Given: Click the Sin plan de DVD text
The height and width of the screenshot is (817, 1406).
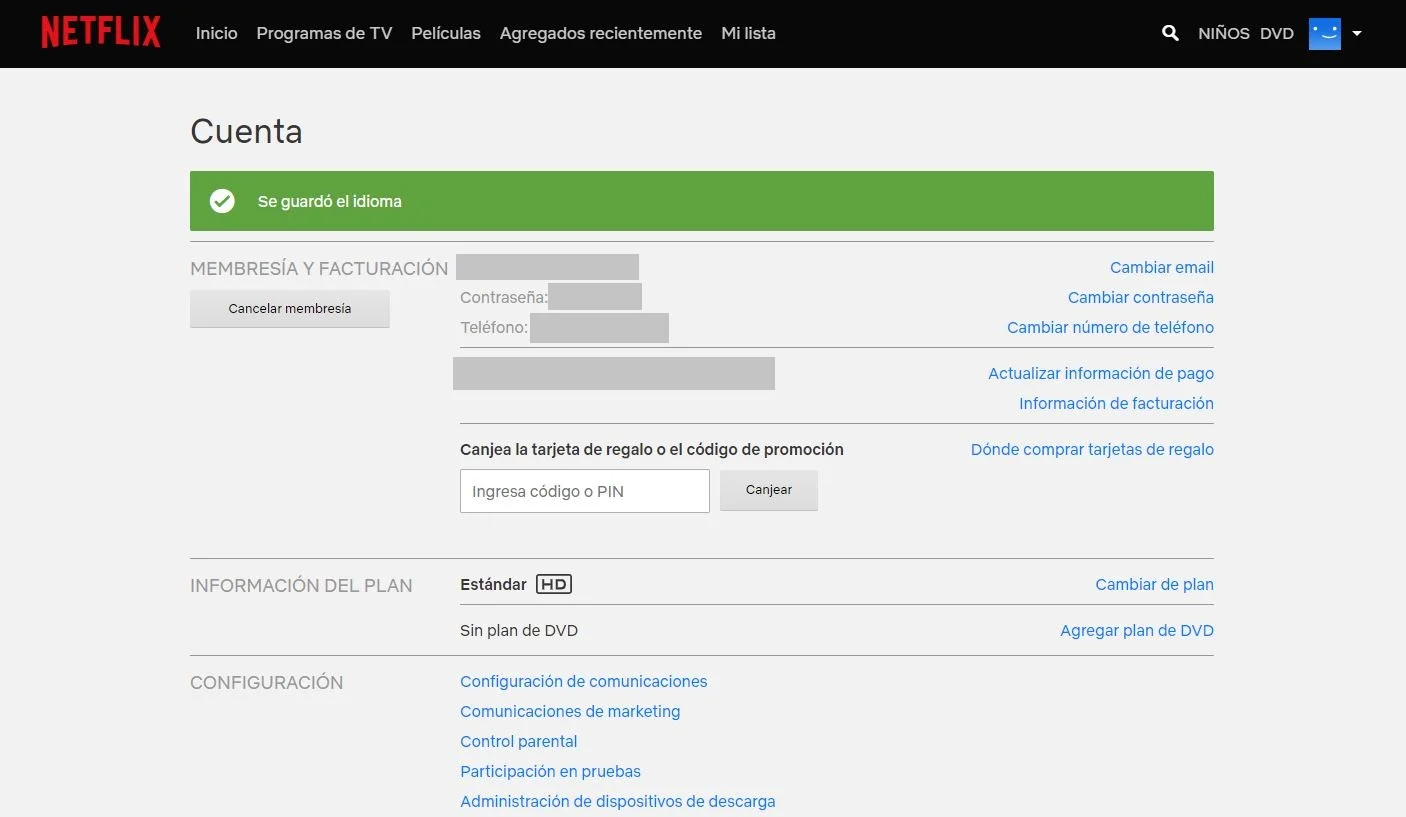Looking at the screenshot, I should [x=519, y=630].
